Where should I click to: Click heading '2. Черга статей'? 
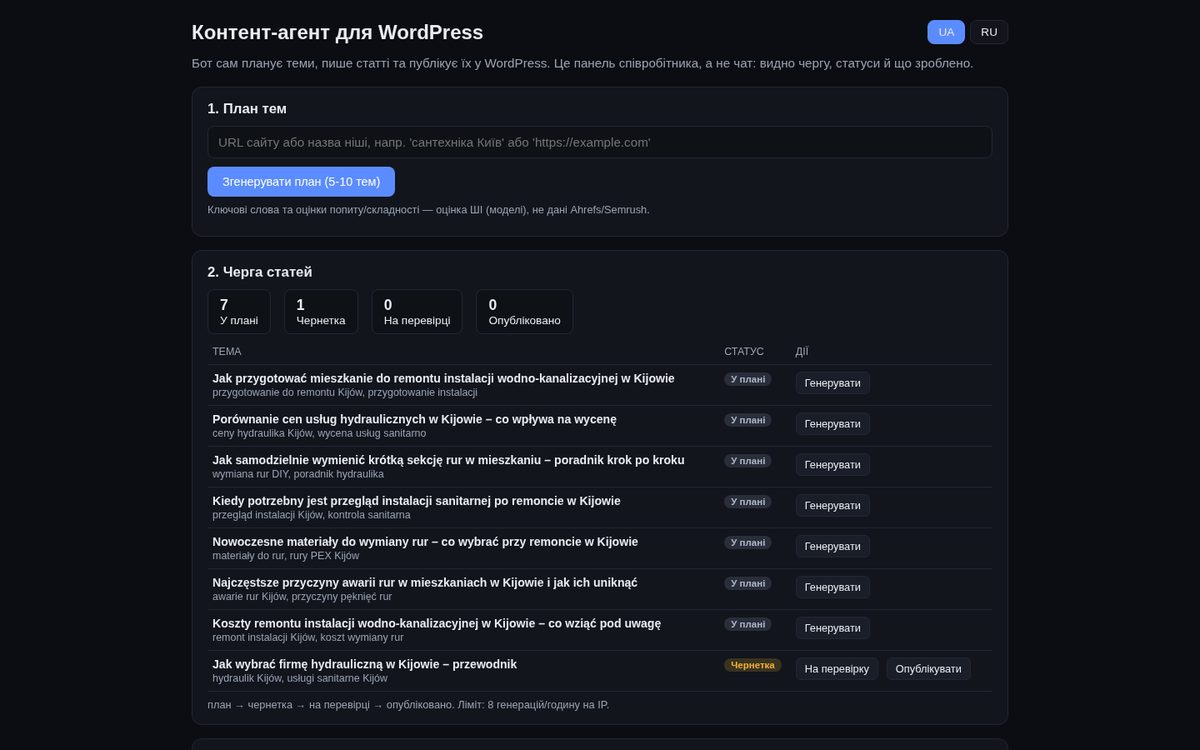point(260,272)
